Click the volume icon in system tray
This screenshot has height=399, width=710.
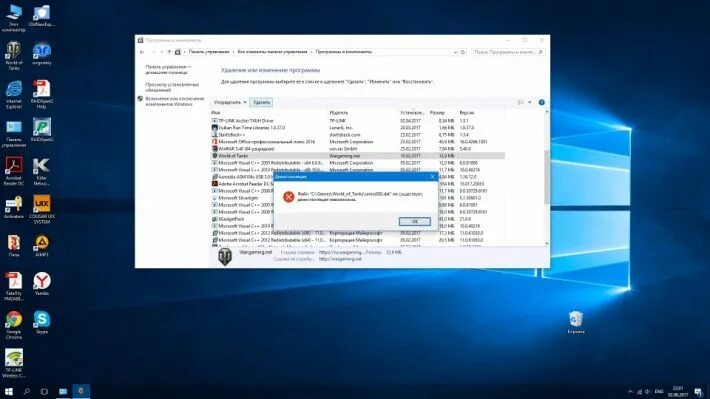coord(648,392)
